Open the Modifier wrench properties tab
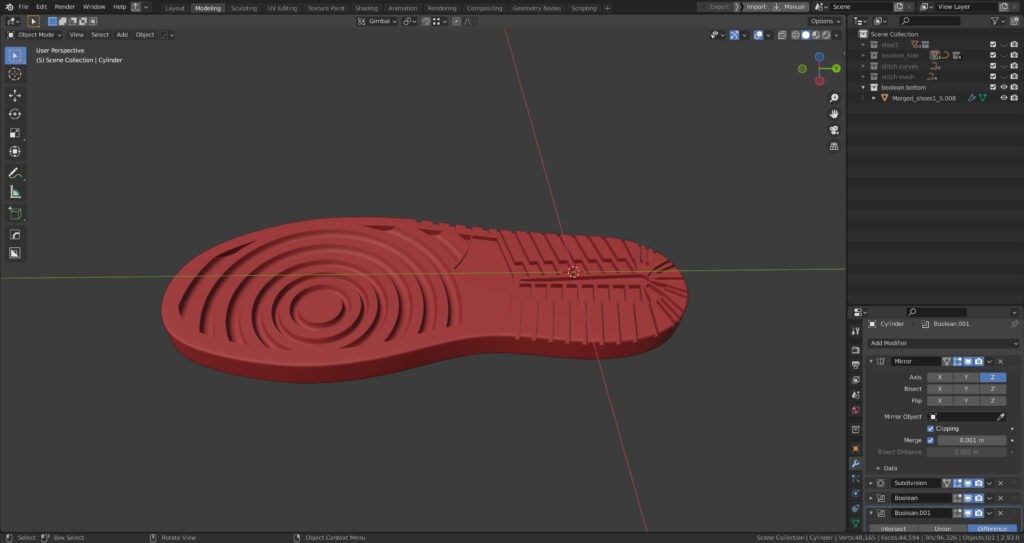Viewport: 1024px width, 543px height. click(x=856, y=463)
